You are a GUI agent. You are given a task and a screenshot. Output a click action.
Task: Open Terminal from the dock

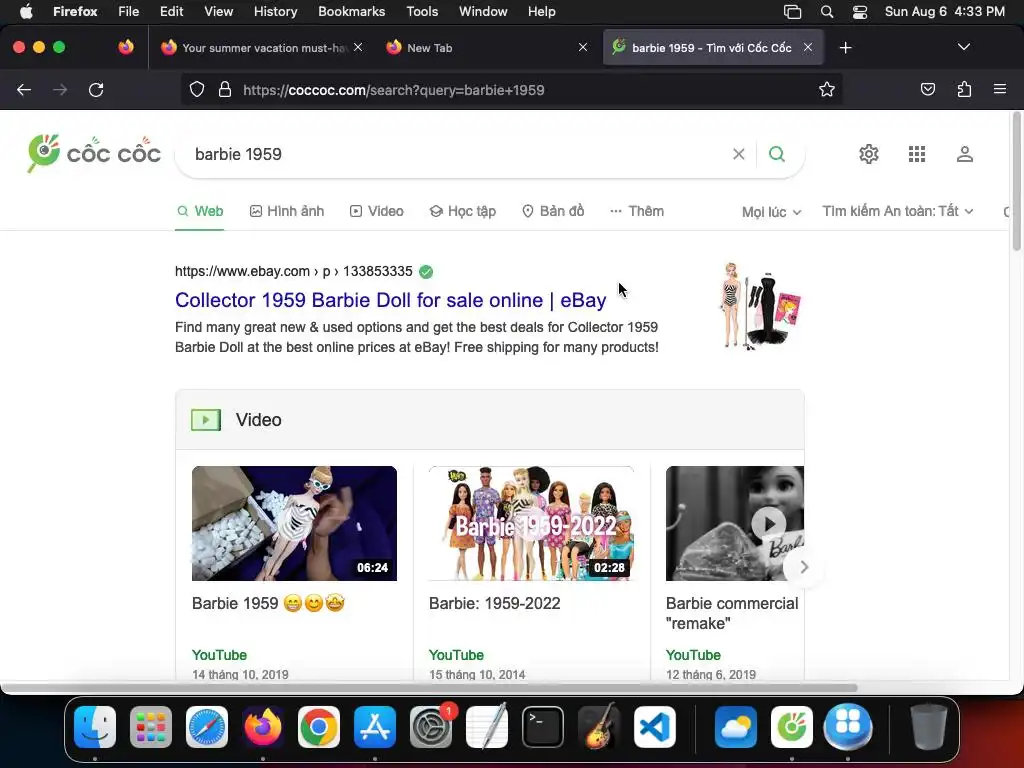(x=543, y=726)
